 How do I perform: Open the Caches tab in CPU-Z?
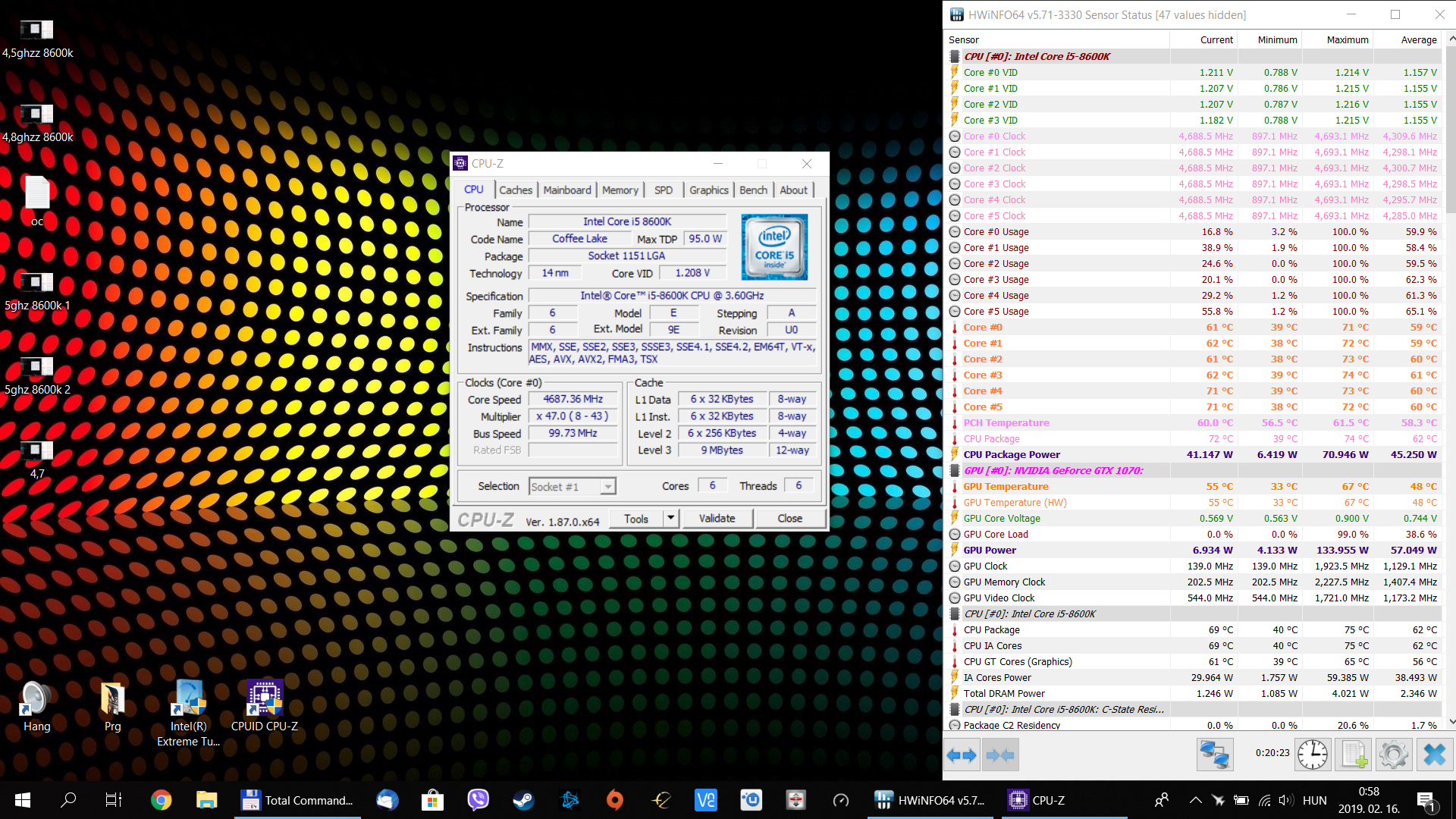(516, 190)
